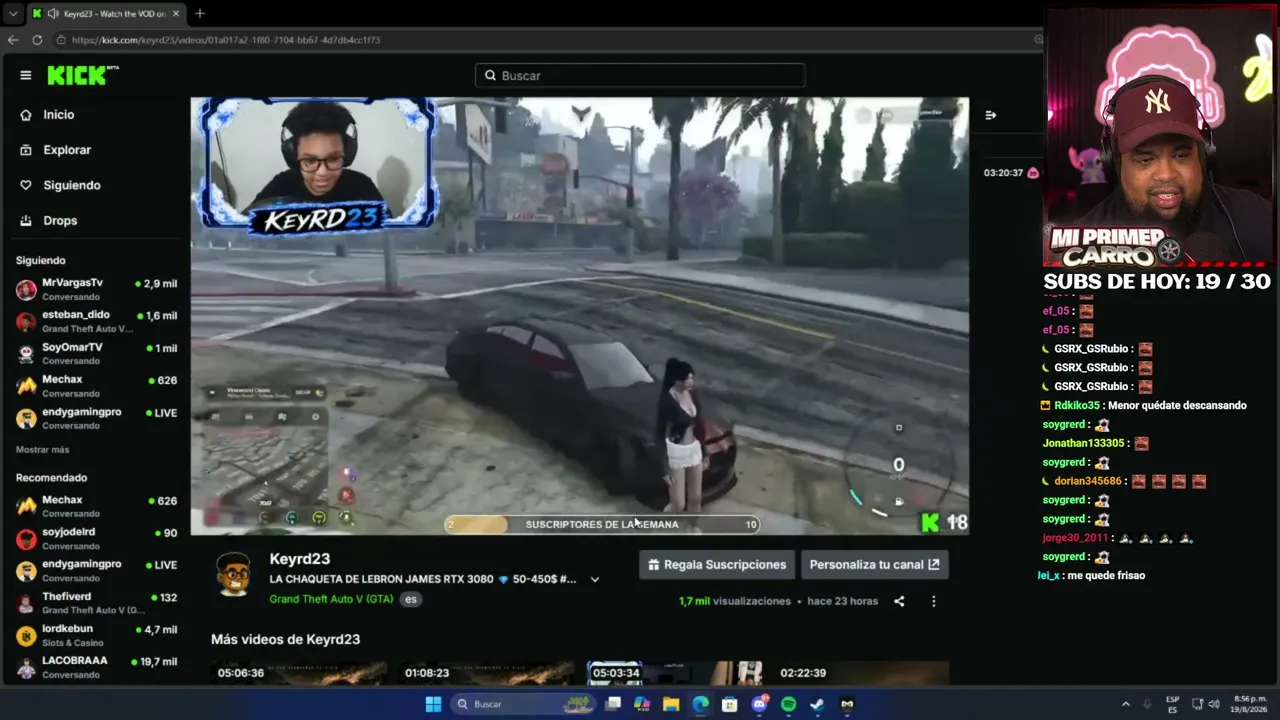Open endygamingpro channel in Siguiendo list
The image size is (1280, 720).
pos(96,418)
